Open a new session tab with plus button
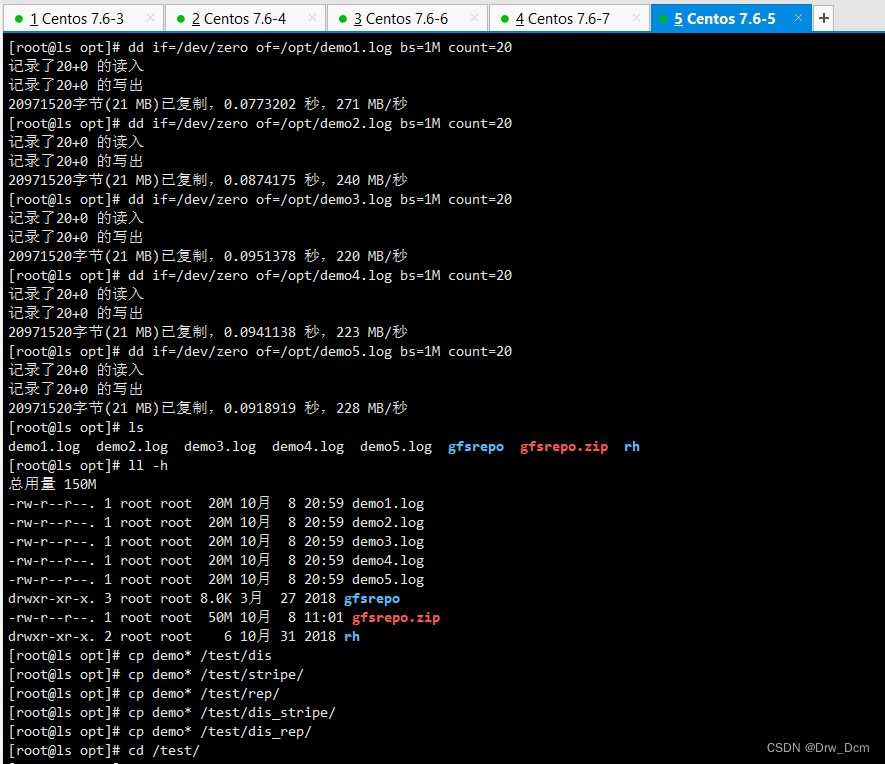Viewport: 885px width, 764px height. tap(823, 19)
